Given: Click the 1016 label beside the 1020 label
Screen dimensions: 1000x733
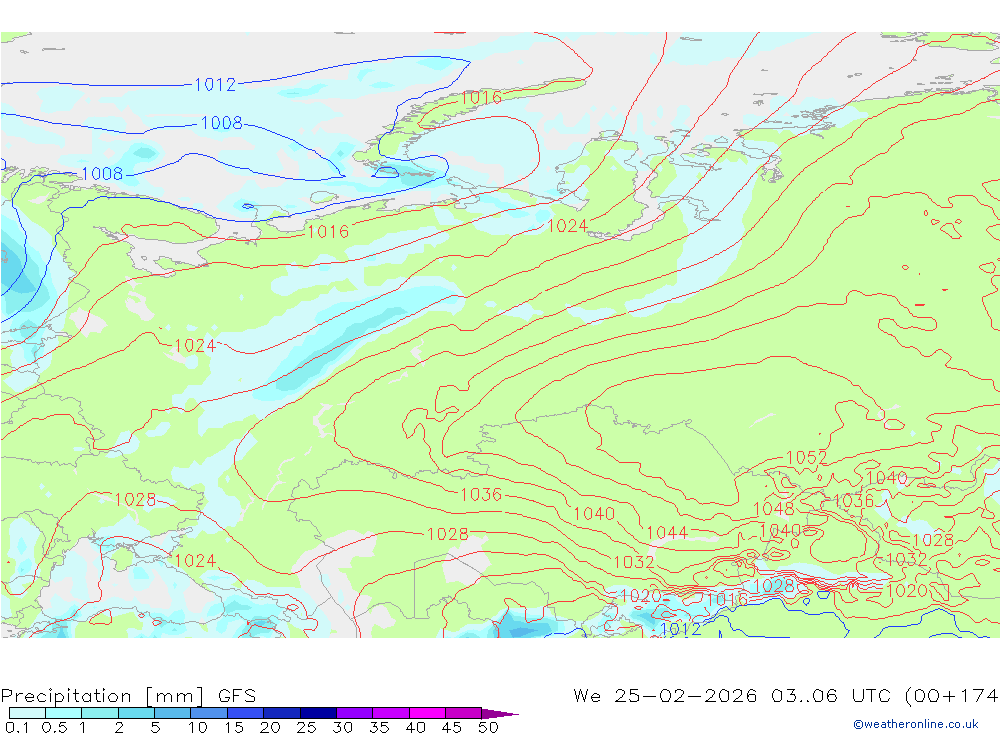Looking at the screenshot, I should (x=727, y=599).
